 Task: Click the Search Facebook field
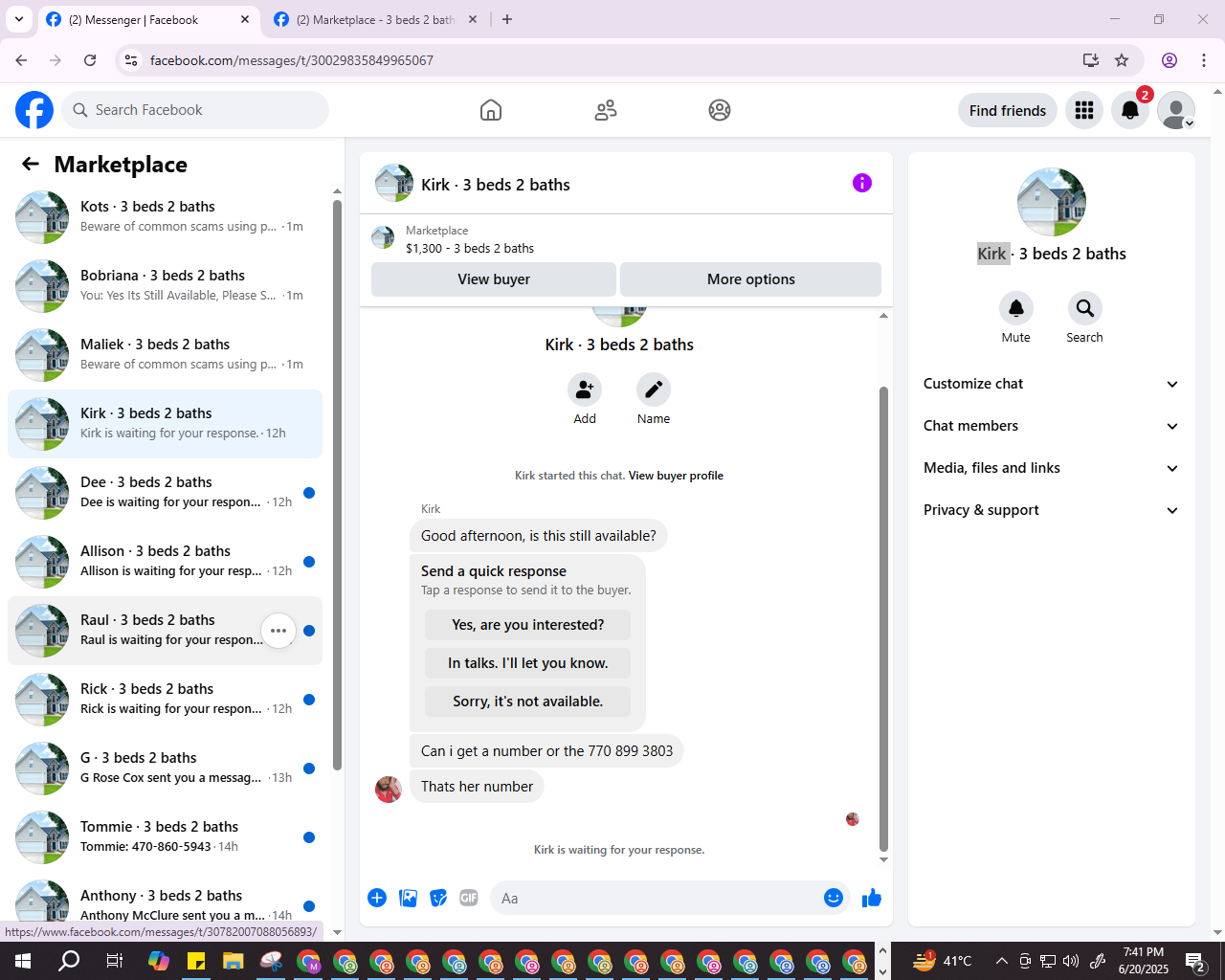tap(195, 110)
